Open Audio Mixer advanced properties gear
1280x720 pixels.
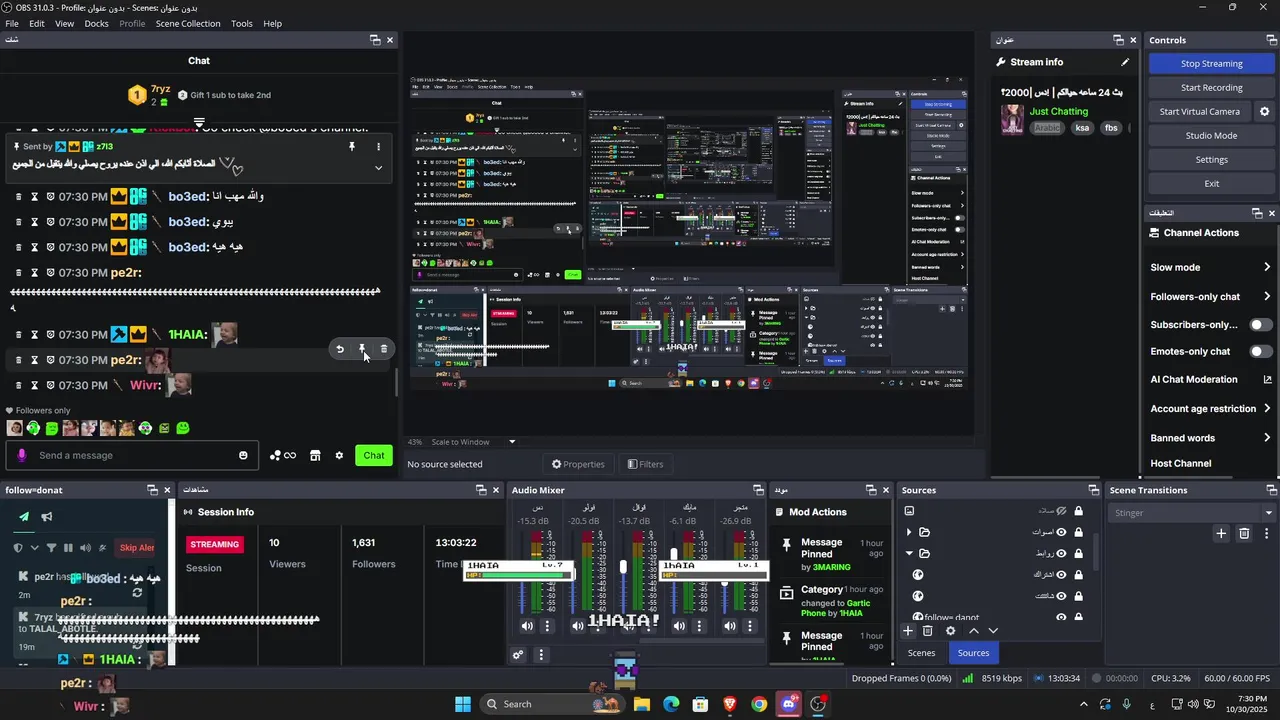pyautogui.click(x=518, y=656)
